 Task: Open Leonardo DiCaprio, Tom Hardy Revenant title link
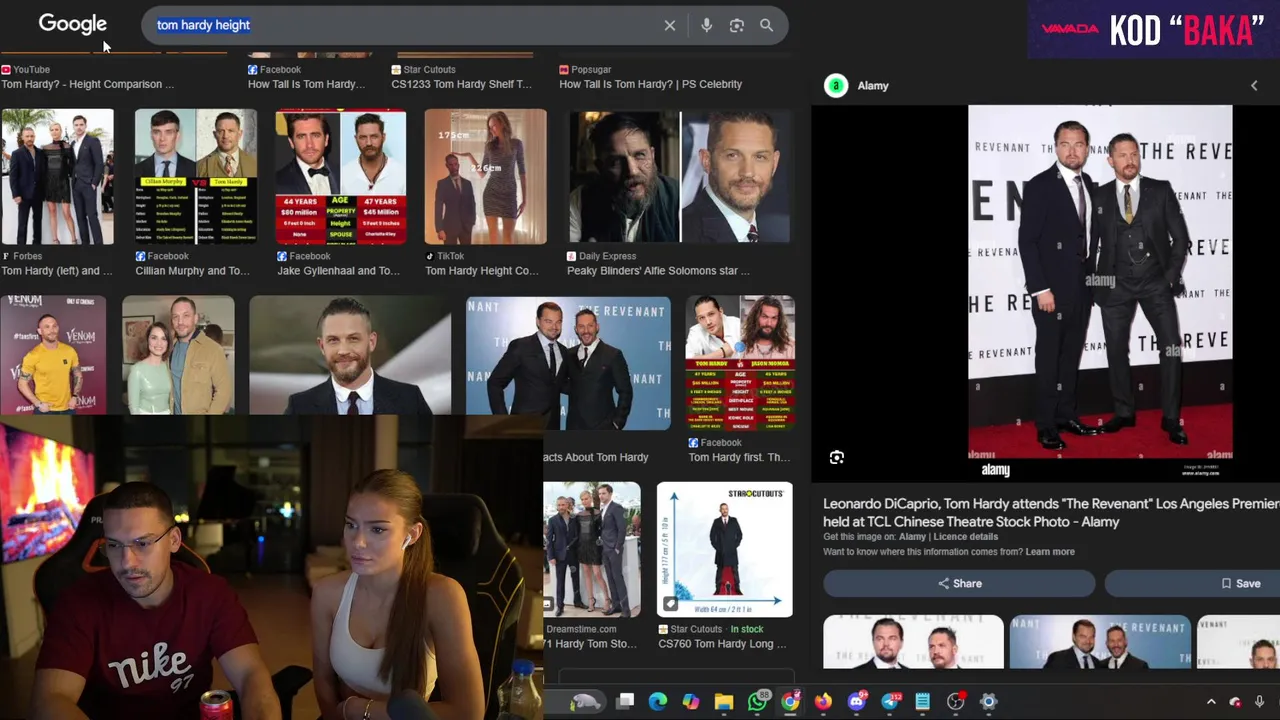click(1051, 512)
